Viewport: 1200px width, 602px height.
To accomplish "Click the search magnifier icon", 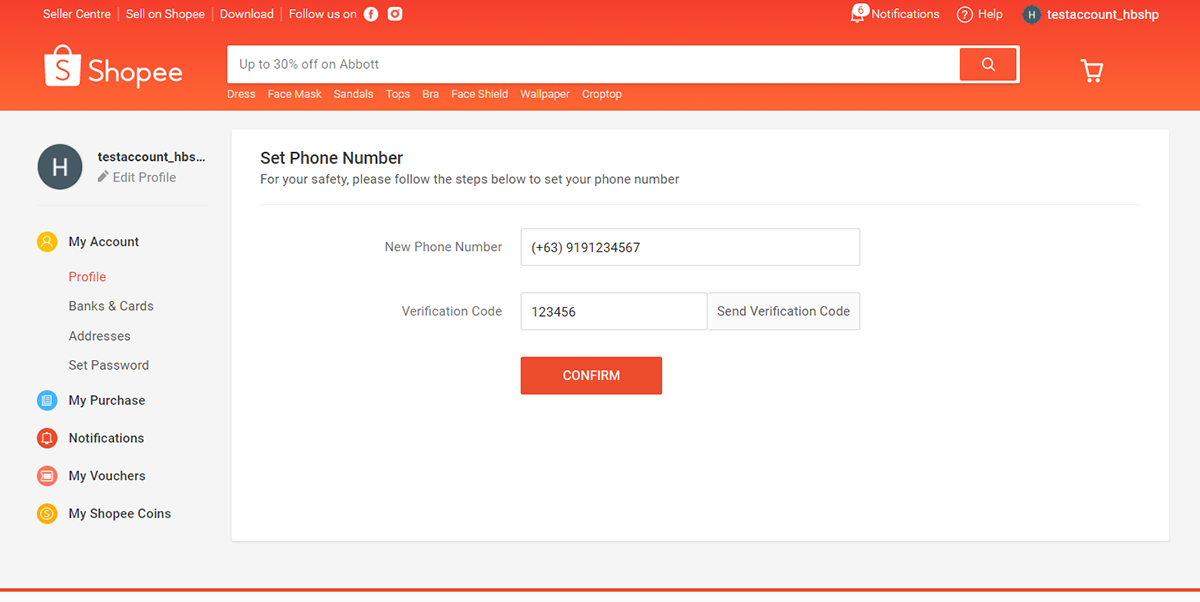I will coord(988,63).
